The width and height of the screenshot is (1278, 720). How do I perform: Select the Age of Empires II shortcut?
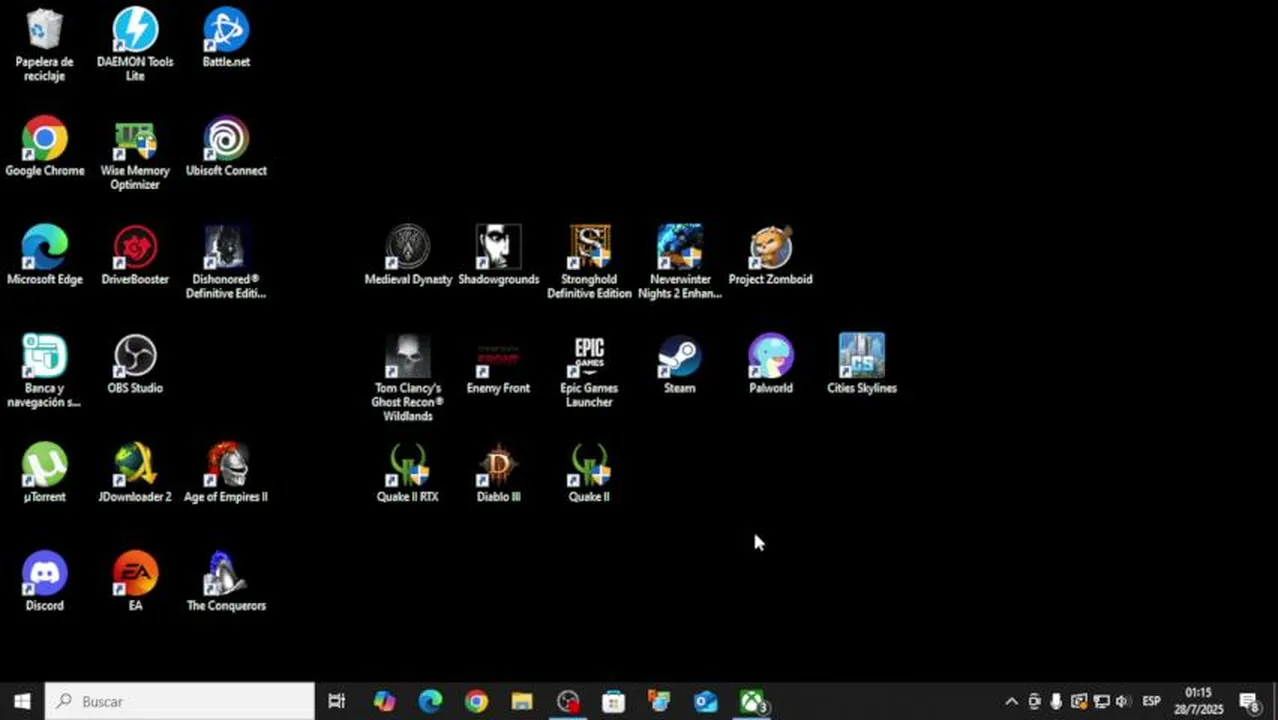[x=226, y=473]
